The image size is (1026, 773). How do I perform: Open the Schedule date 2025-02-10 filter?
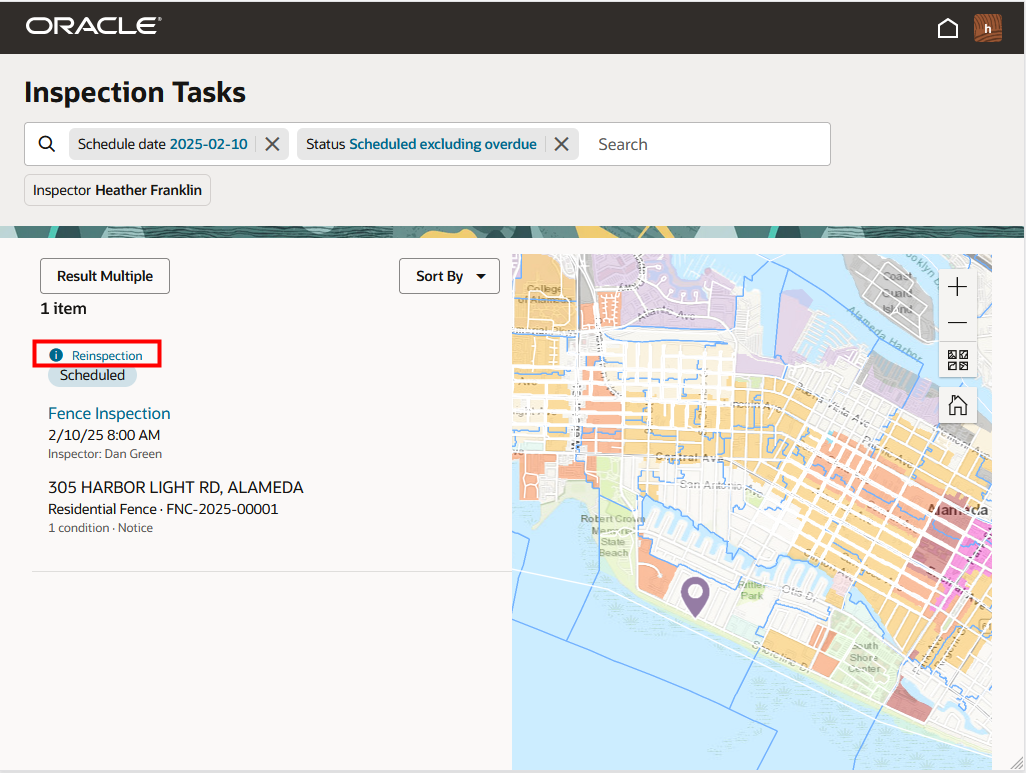click(162, 144)
